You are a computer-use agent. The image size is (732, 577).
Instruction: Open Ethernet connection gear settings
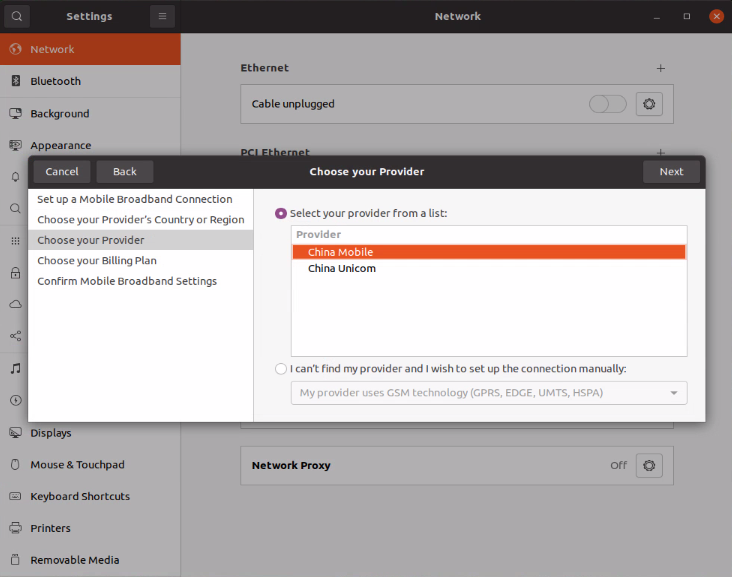(649, 104)
